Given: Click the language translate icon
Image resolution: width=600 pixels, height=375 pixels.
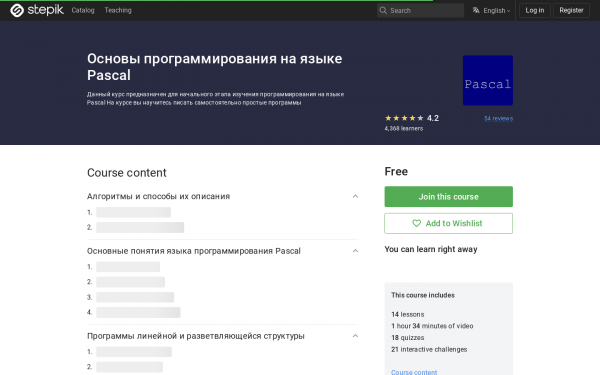Looking at the screenshot, I should click(x=476, y=10).
